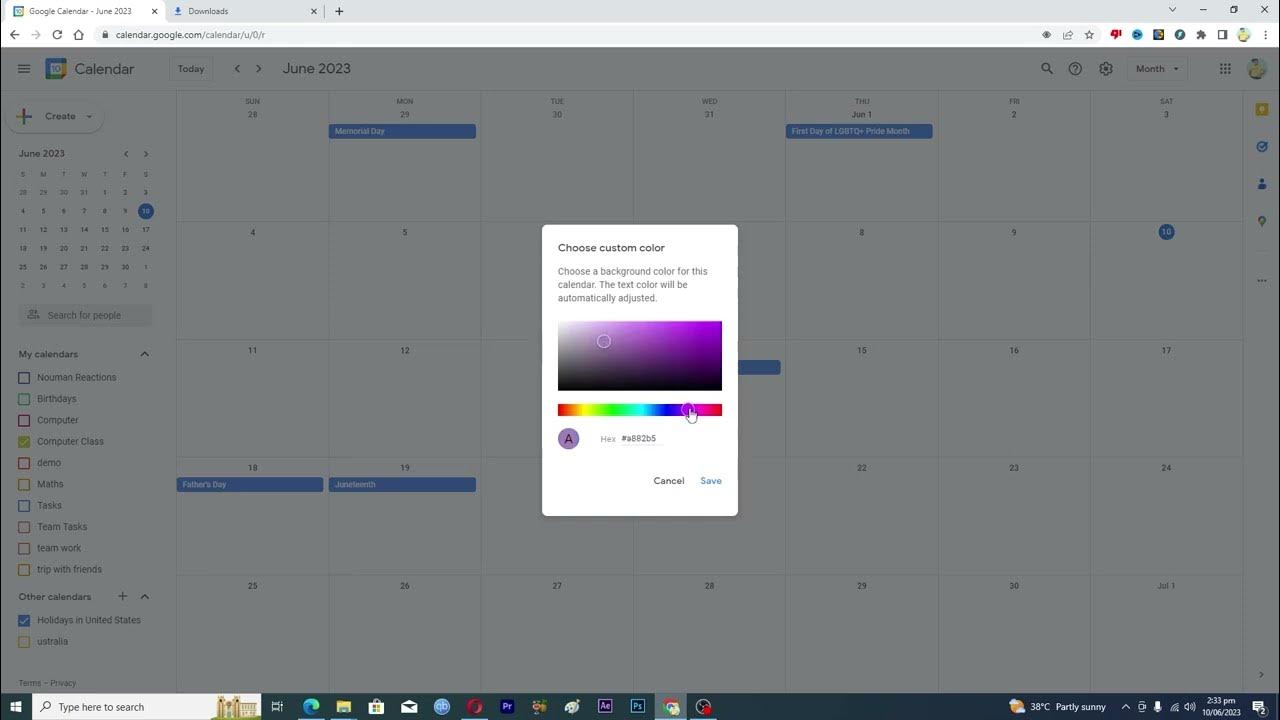Open Google Keep in the side panel
This screenshot has width=1280, height=720.
point(1262,110)
